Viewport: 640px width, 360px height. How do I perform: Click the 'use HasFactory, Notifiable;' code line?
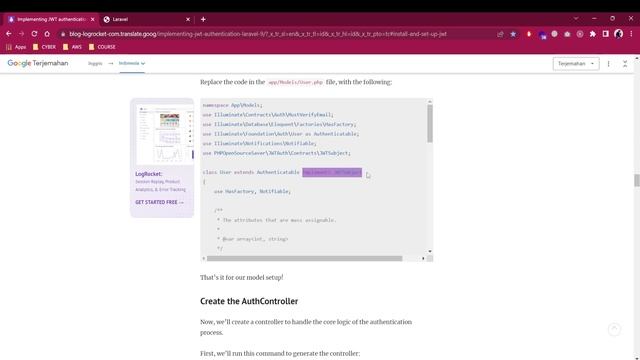(x=252, y=191)
